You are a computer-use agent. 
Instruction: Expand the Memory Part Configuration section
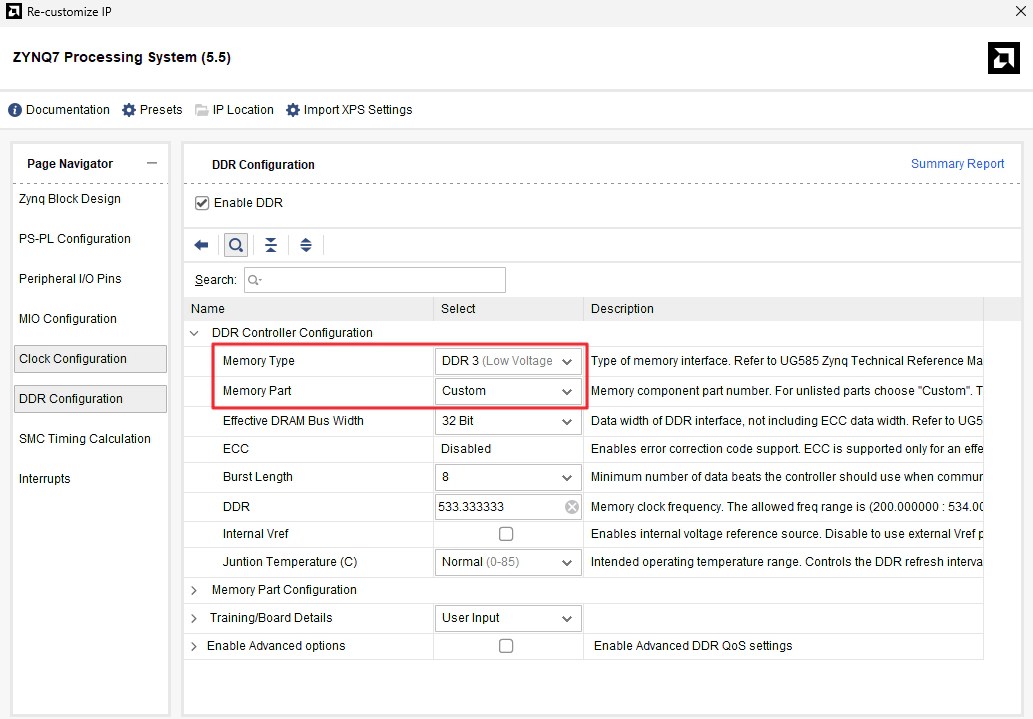click(194, 590)
